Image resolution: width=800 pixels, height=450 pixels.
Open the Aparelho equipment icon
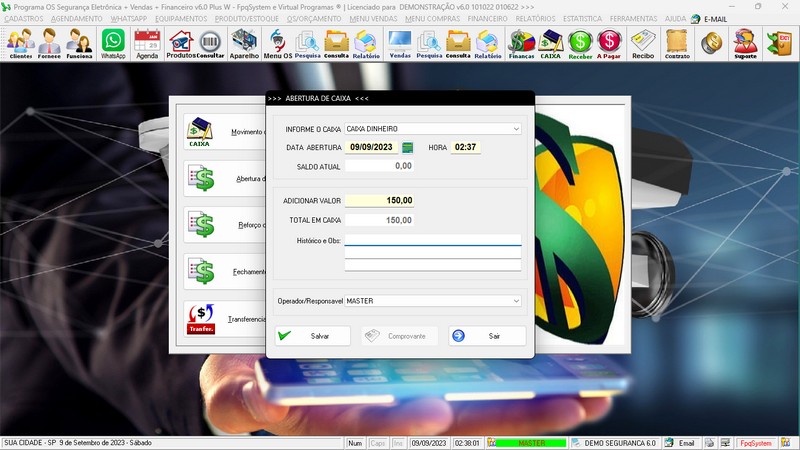(244, 44)
